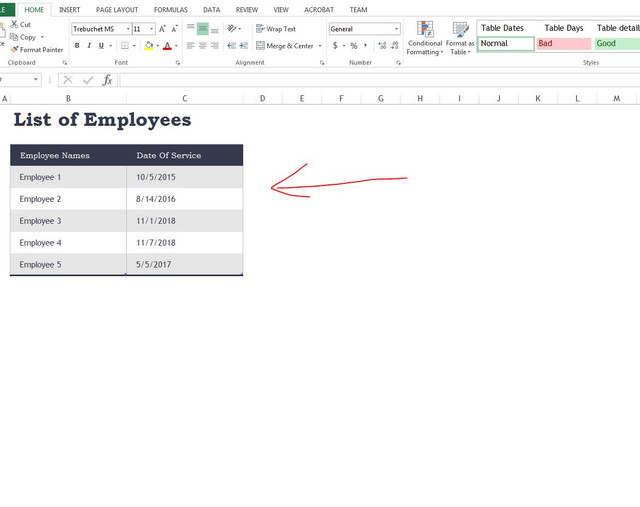Image resolution: width=640 pixels, height=507 pixels.
Task: Select the Bad cell style
Action: pyautogui.click(x=564, y=43)
